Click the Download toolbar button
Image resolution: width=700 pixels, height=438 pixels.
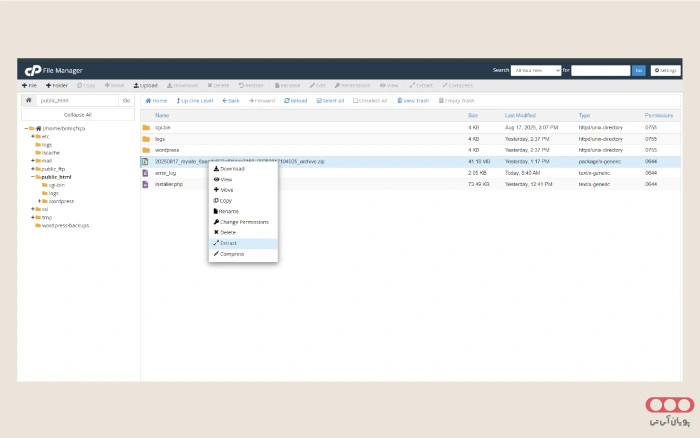(x=182, y=85)
